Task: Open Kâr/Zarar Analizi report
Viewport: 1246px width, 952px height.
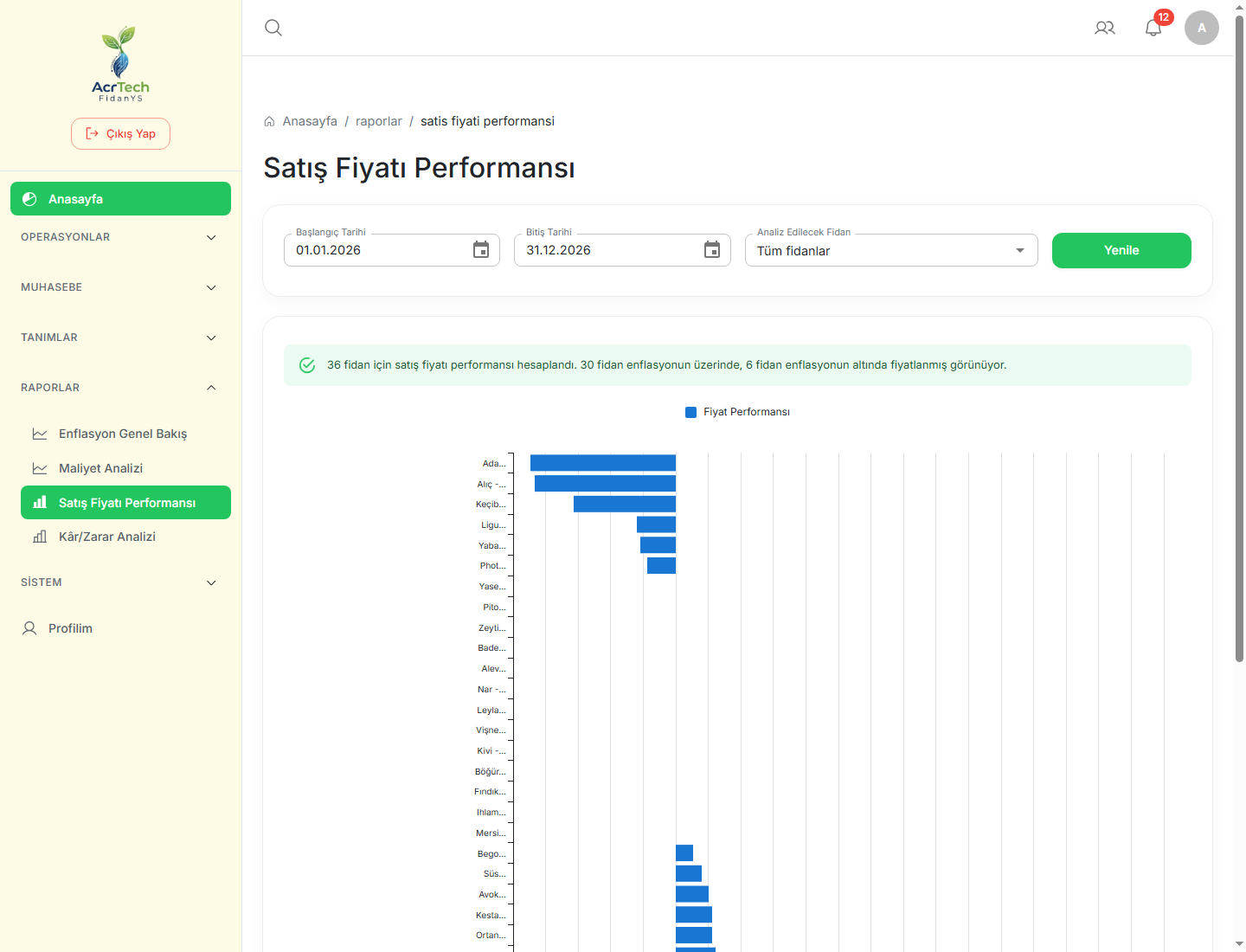Action: [125, 537]
